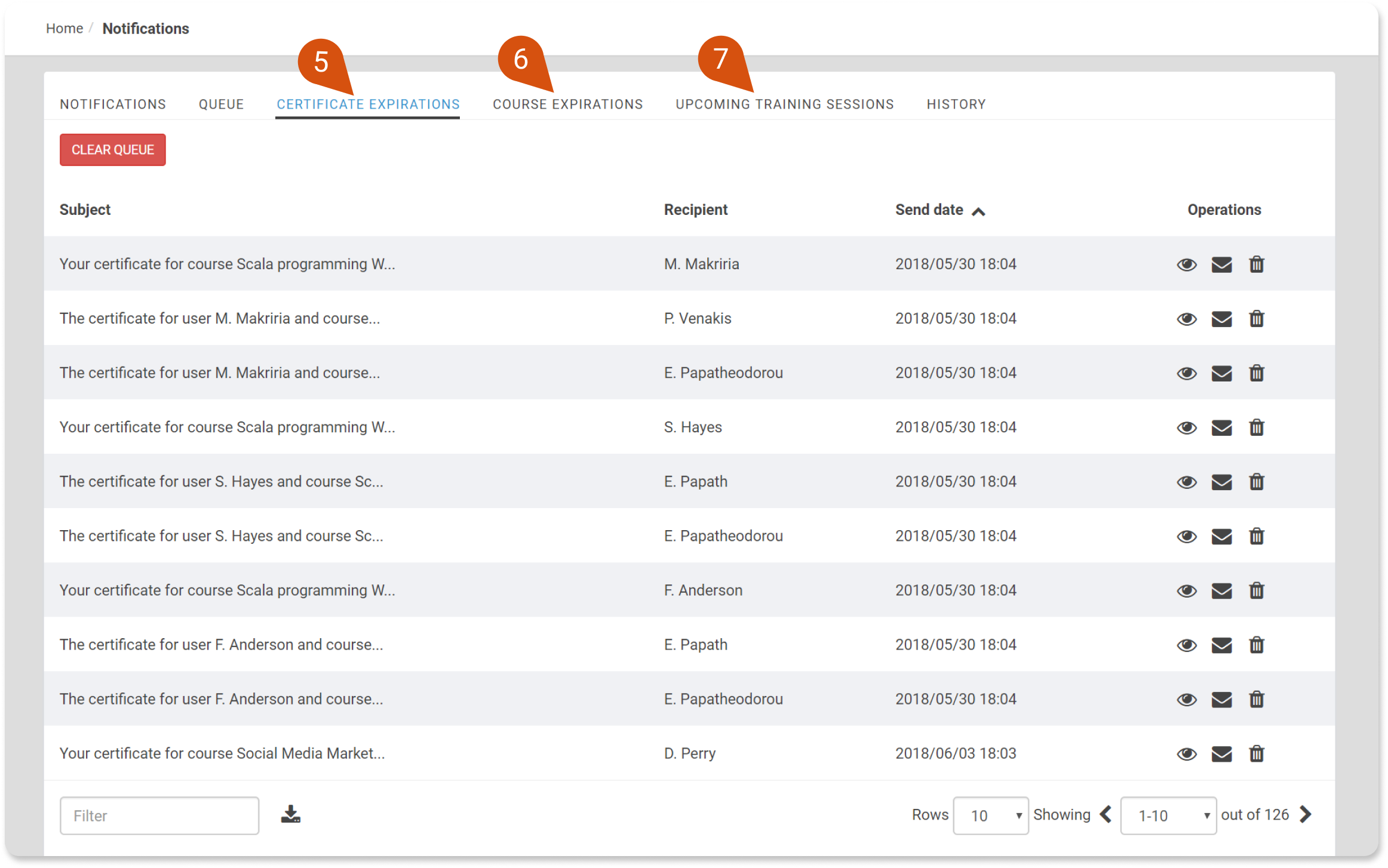
Task: Send the M. Makriria notification with the envelope icon
Action: tap(1221, 264)
